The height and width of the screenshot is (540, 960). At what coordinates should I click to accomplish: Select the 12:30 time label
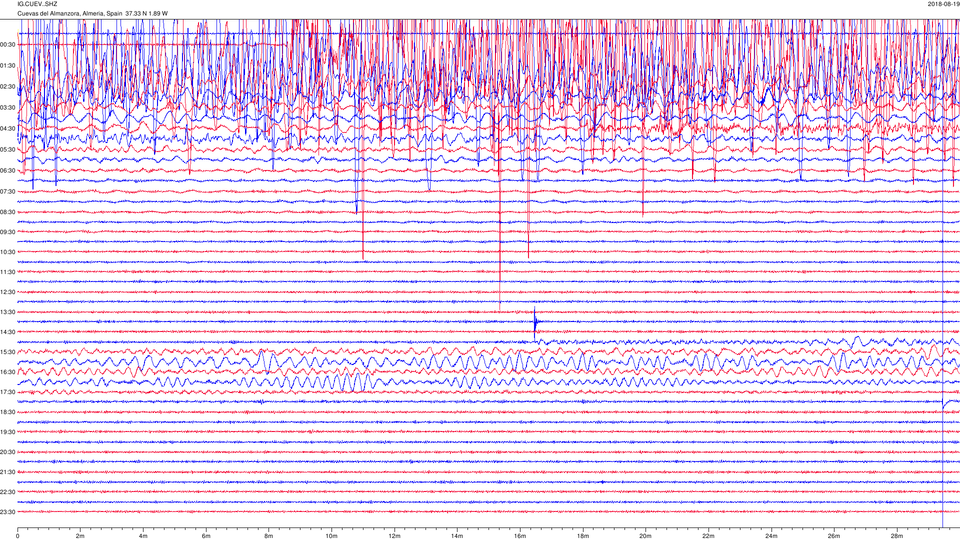(x=7, y=292)
